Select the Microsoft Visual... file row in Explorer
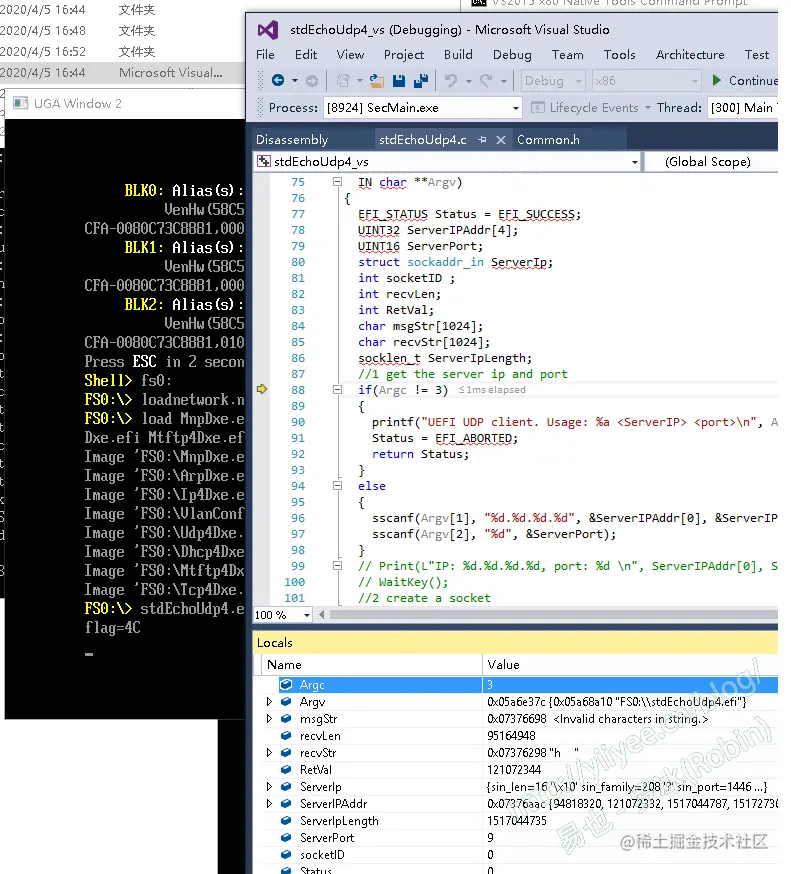Image resolution: width=791 pixels, height=874 pixels. click(x=122, y=72)
